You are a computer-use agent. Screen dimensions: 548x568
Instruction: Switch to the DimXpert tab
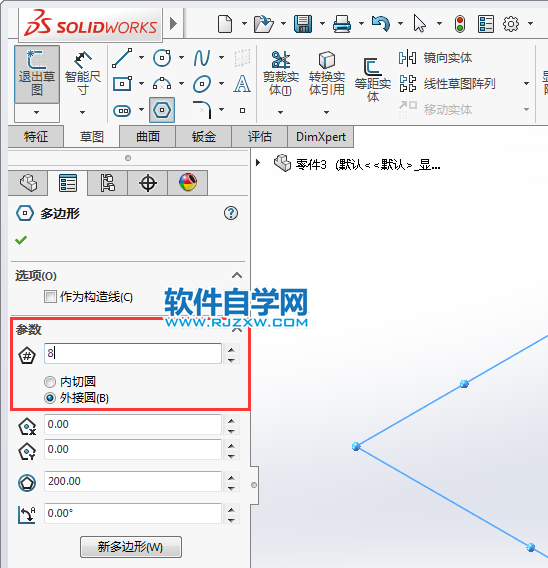pos(321,137)
